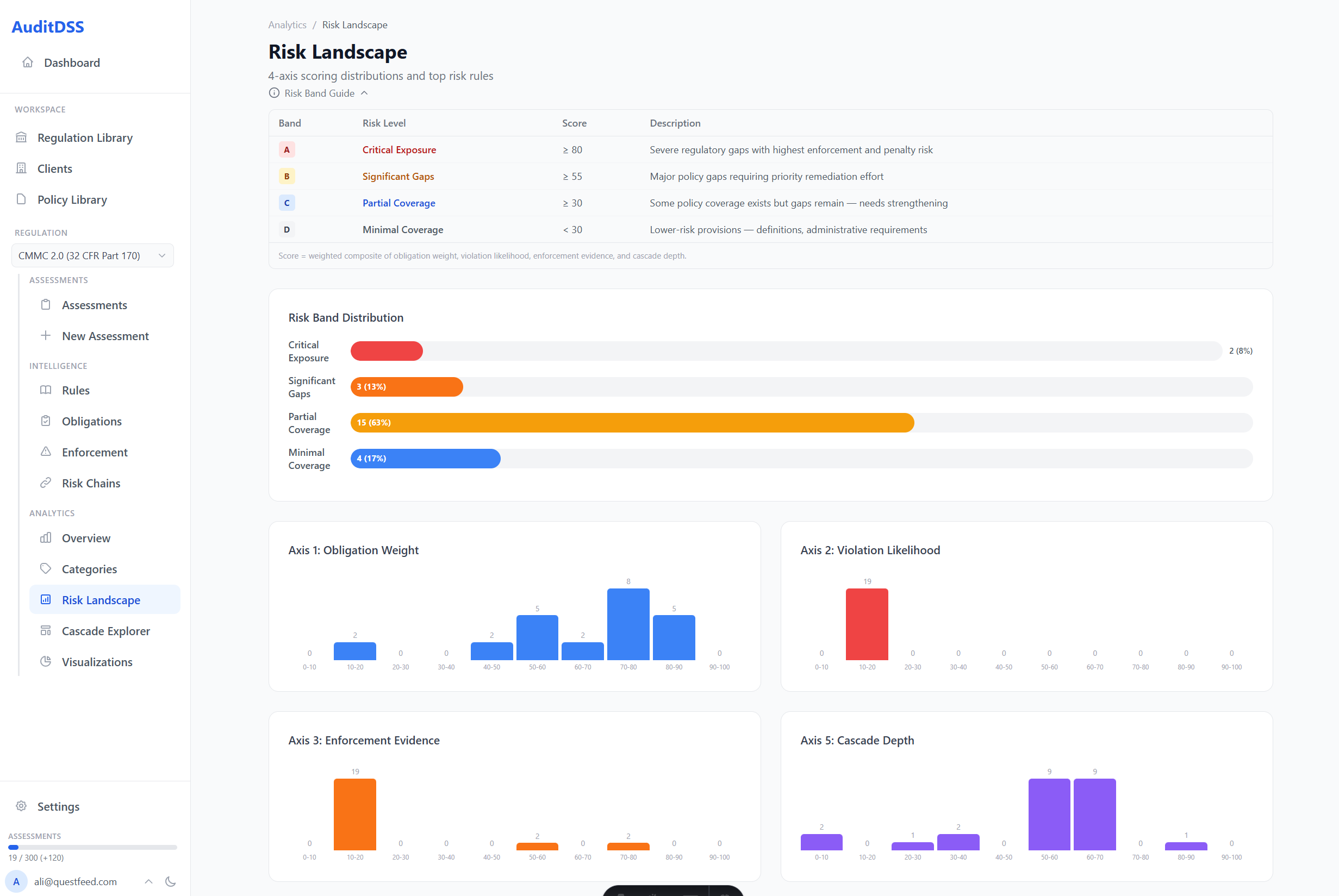Open the CMMC 2.0 regulation dropdown
Screen dimensions: 1339x896
click(x=92, y=255)
